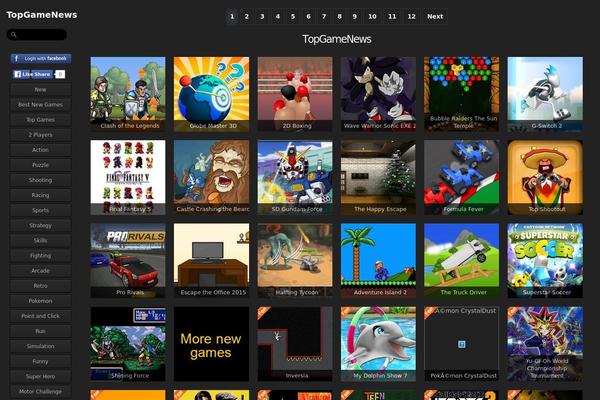
Task: Play Adventure Island 2
Action: coord(378,261)
